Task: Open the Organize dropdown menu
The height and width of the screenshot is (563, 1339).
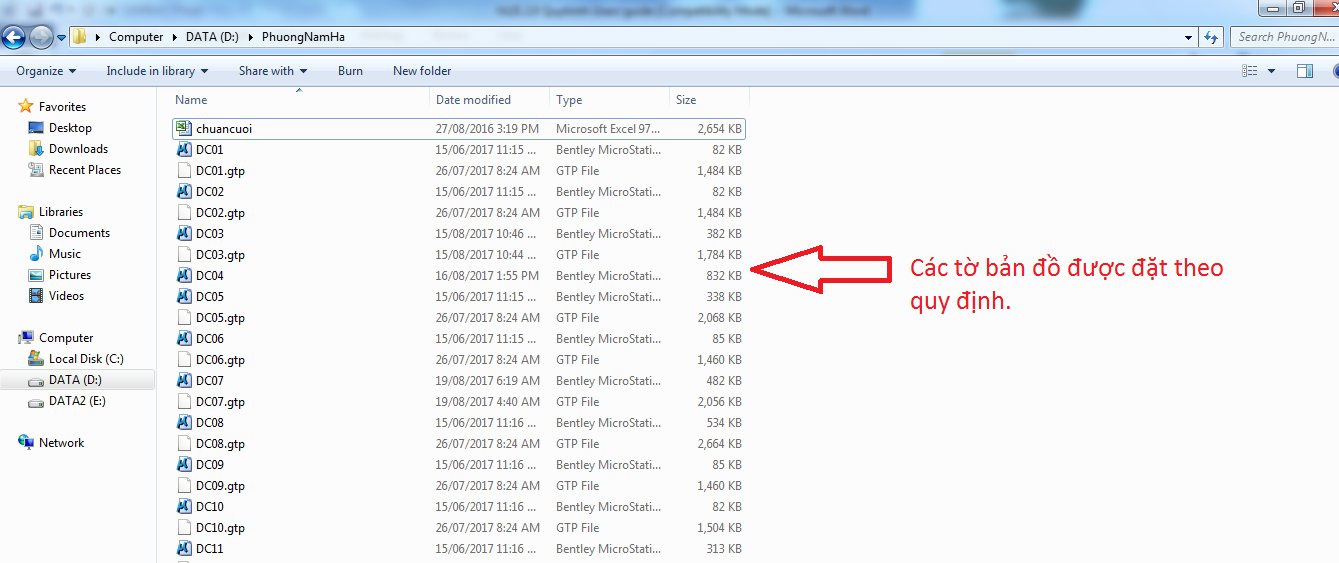Action: click(x=46, y=71)
